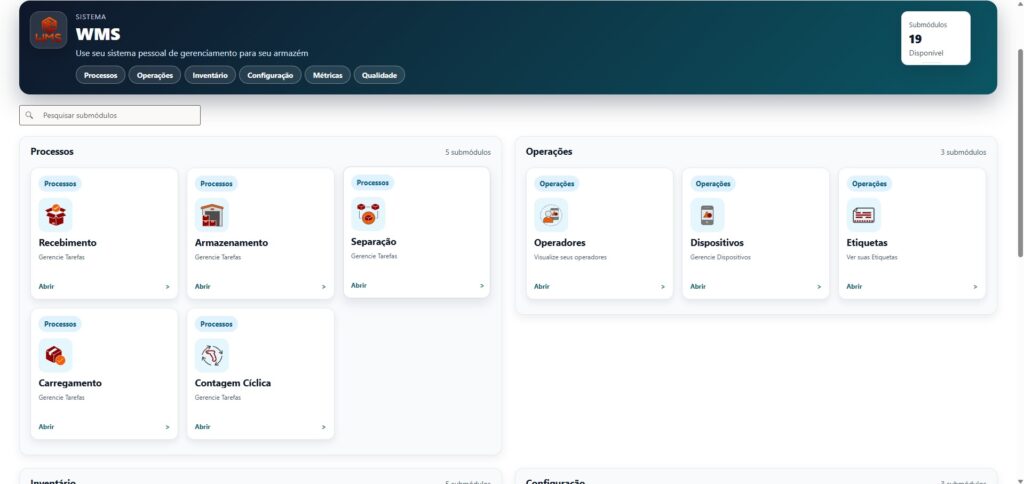
Task: Click the LIMS logo in header
Action: click(x=48, y=30)
